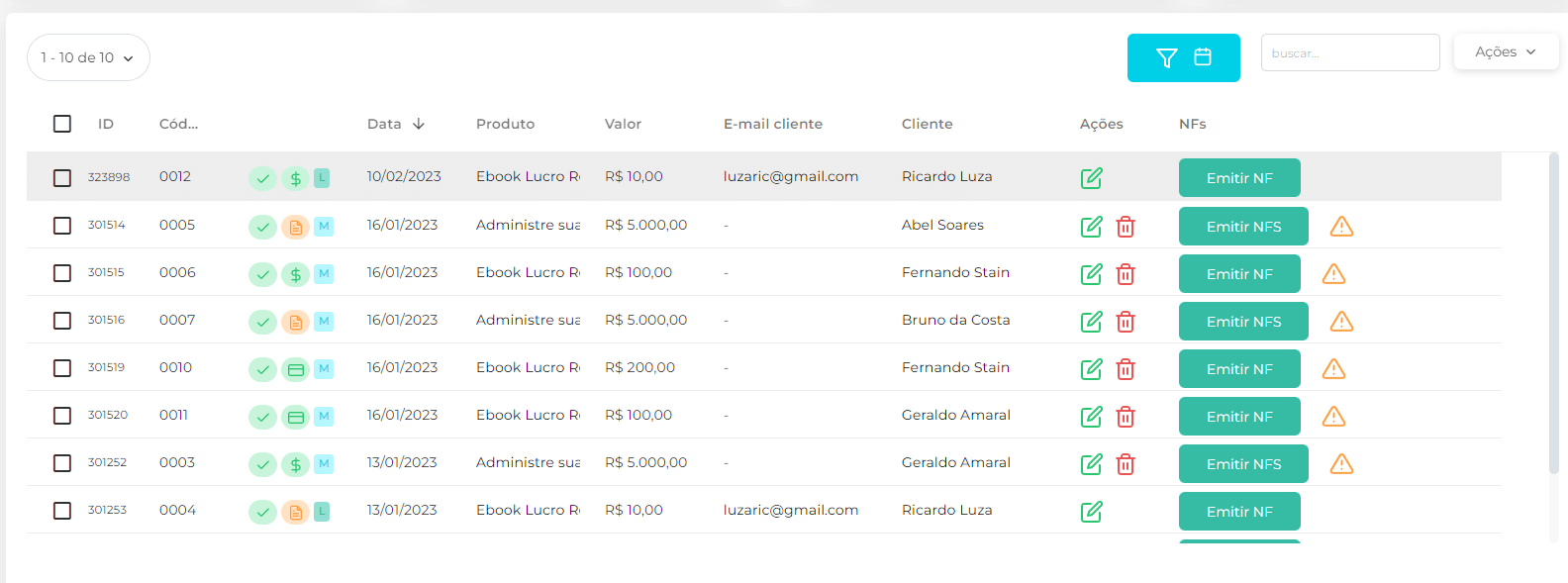The image size is (1568, 583).
Task: Edit sale 301520 with pencil icon
Action: 1092,417
